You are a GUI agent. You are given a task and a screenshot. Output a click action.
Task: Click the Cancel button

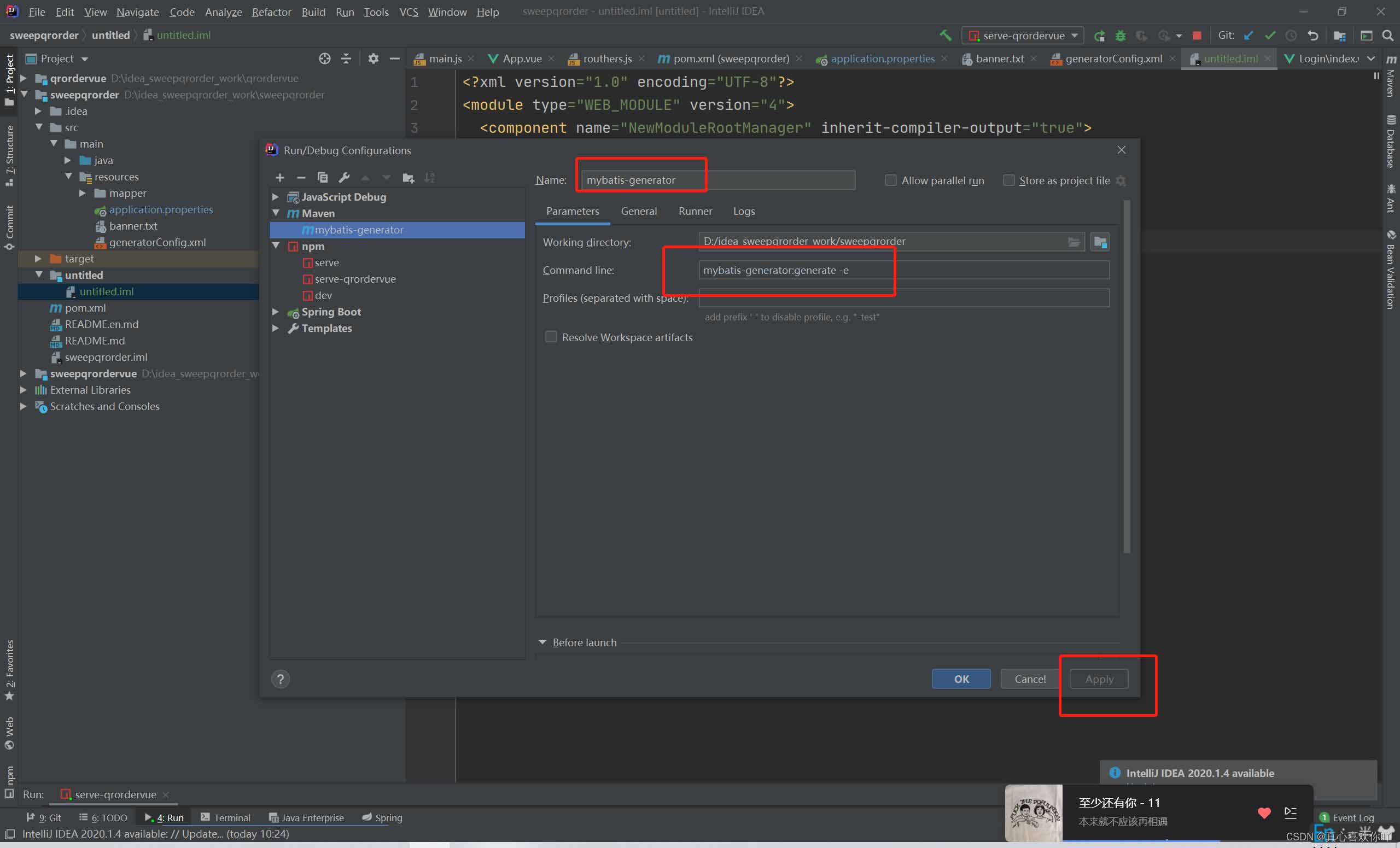point(1030,679)
